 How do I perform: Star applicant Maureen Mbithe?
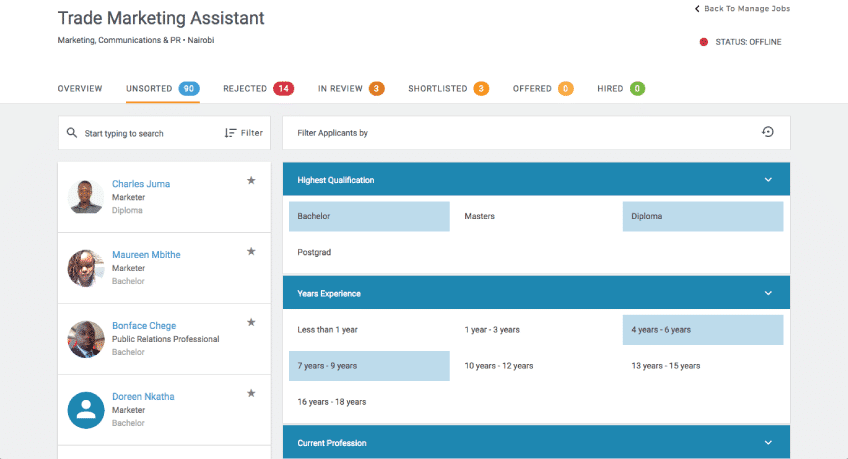(x=251, y=251)
